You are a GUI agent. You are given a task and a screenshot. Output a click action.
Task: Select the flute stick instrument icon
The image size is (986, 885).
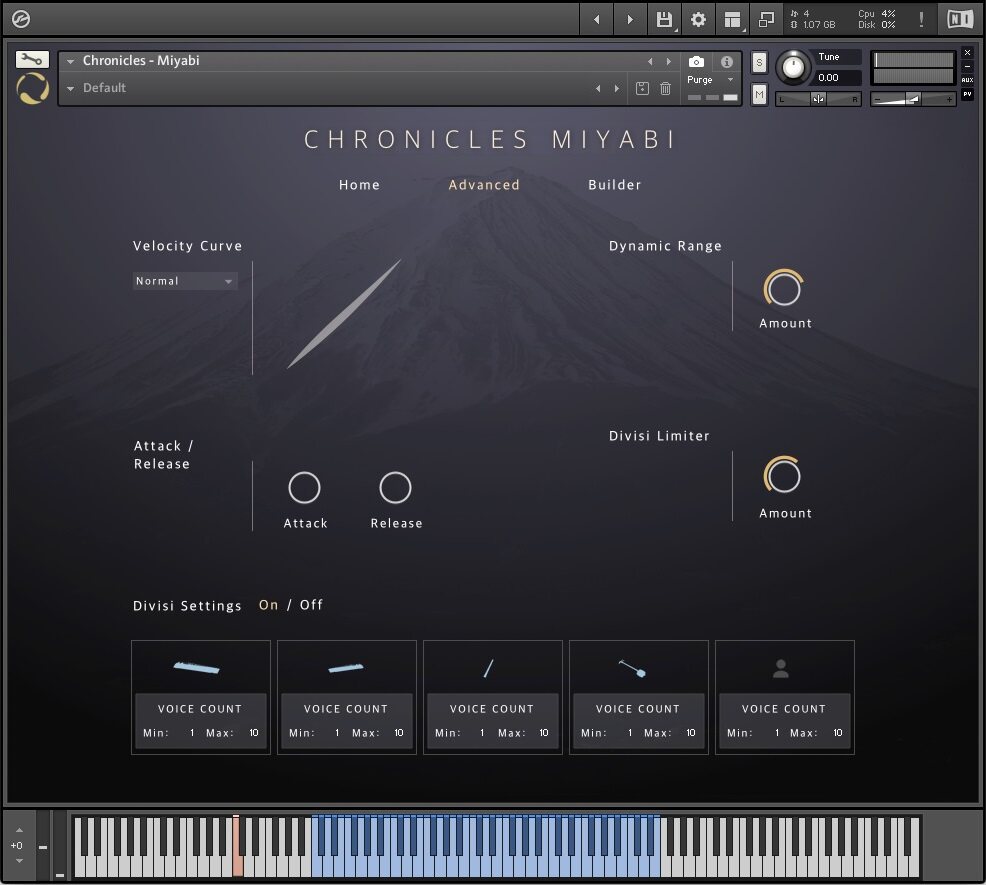[x=489, y=668]
